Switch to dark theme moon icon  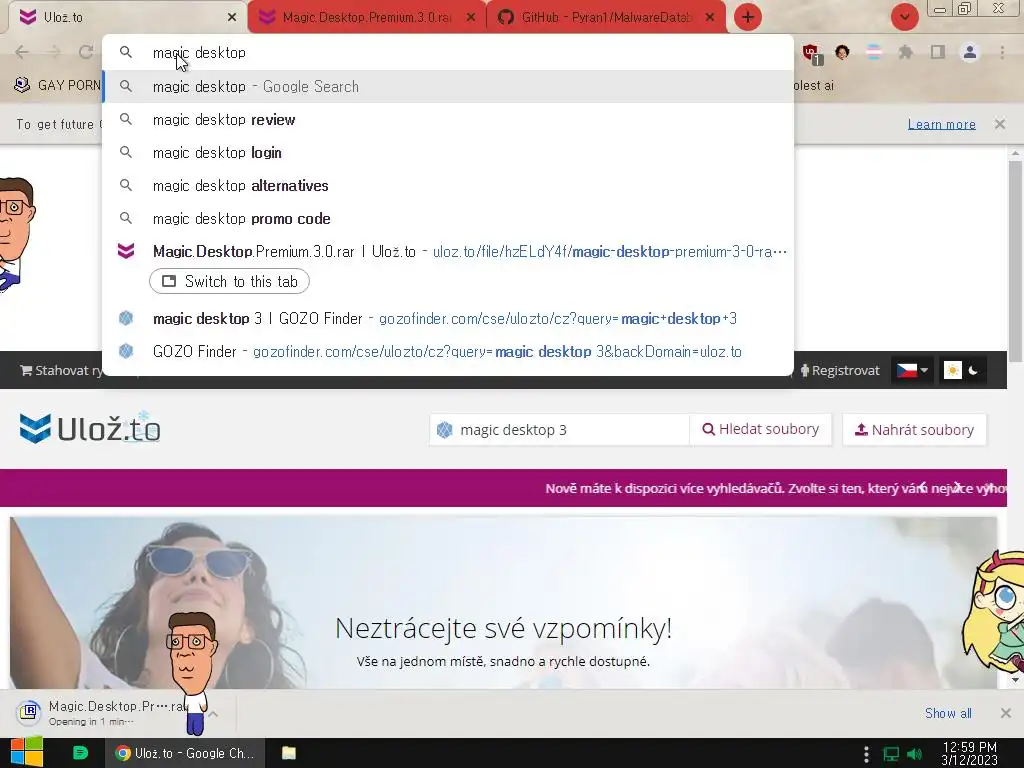pos(974,370)
